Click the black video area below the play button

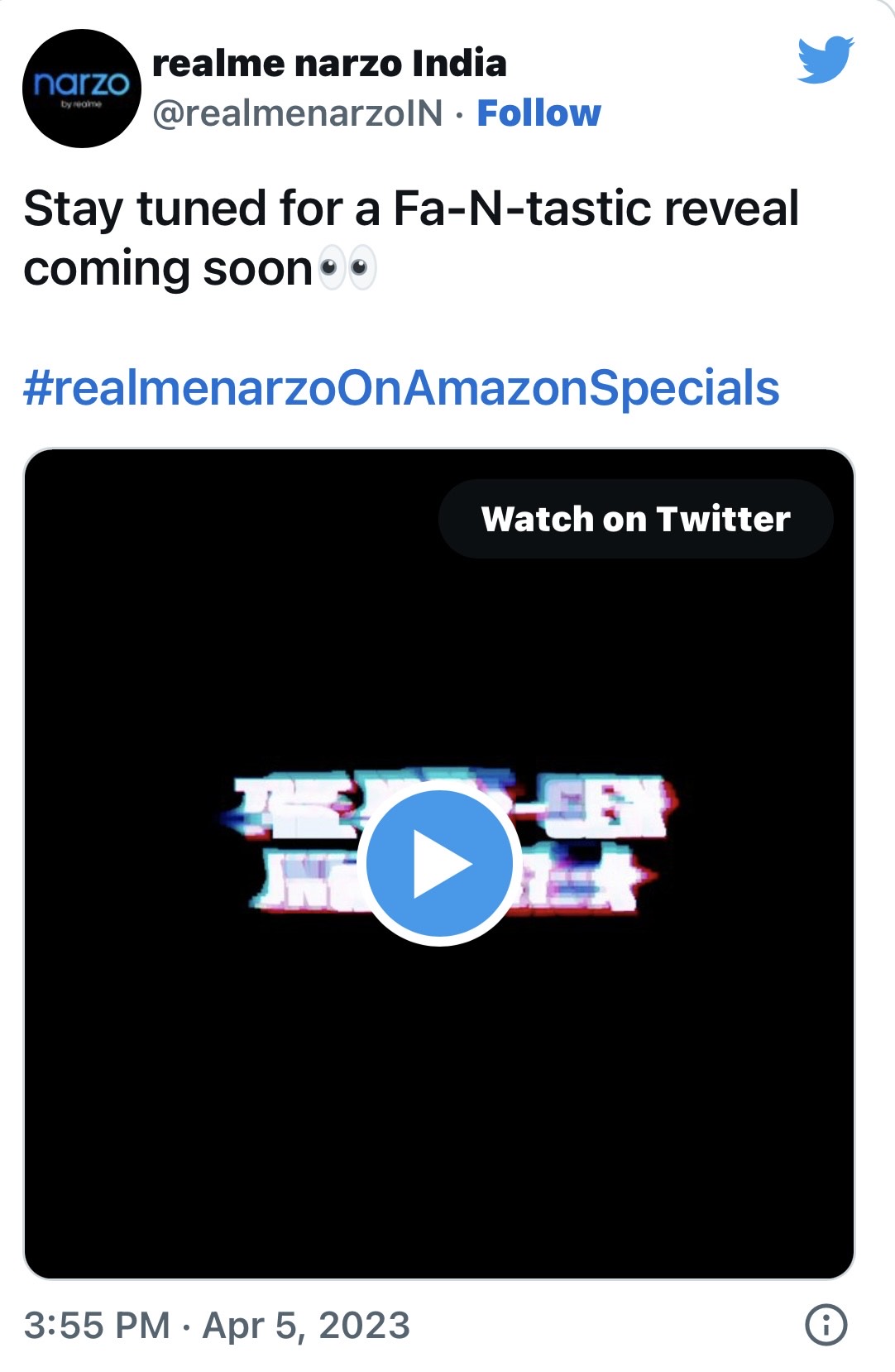tap(439, 1109)
